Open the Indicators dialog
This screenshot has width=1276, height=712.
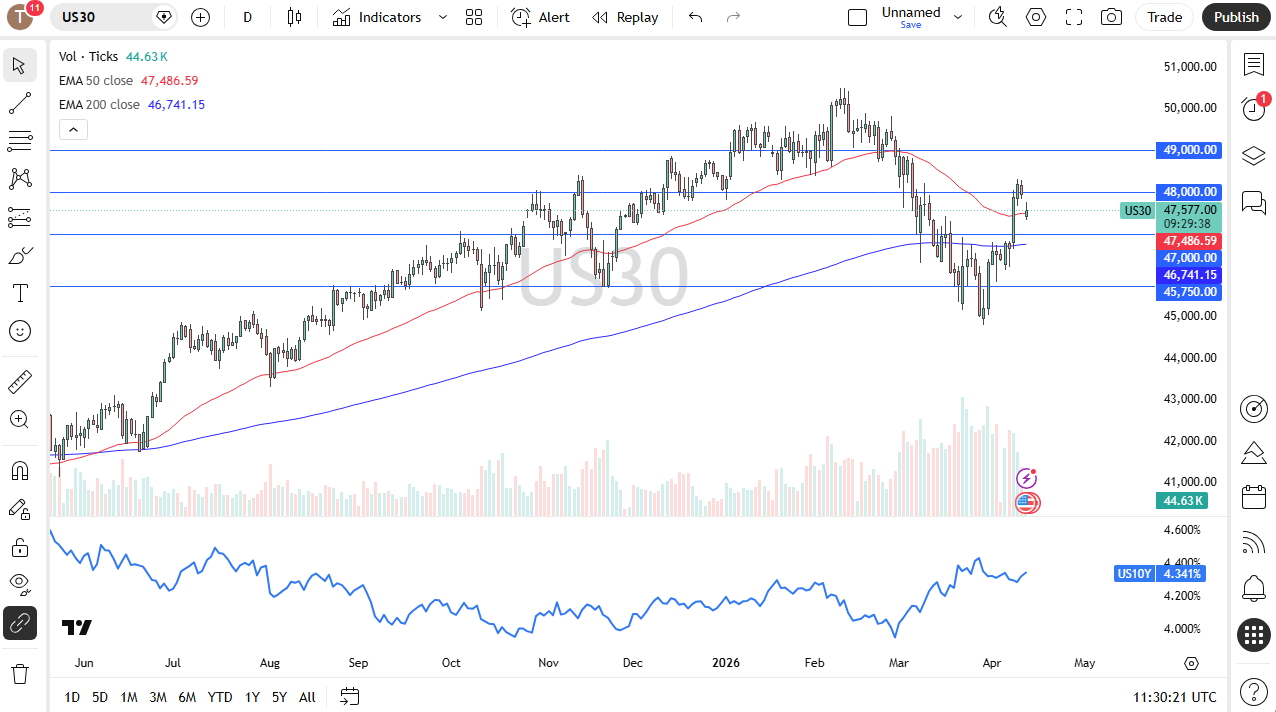378,17
